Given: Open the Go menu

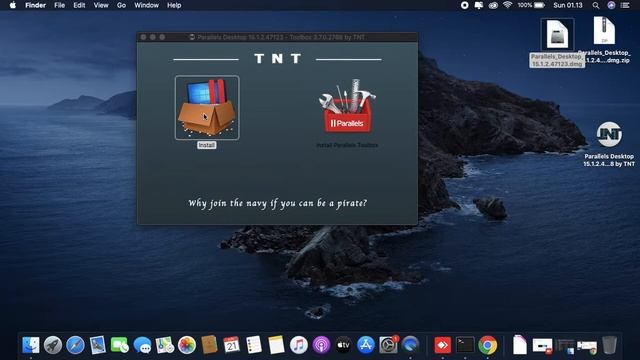Looking at the screenshot, I should click(x=121, y=5).
